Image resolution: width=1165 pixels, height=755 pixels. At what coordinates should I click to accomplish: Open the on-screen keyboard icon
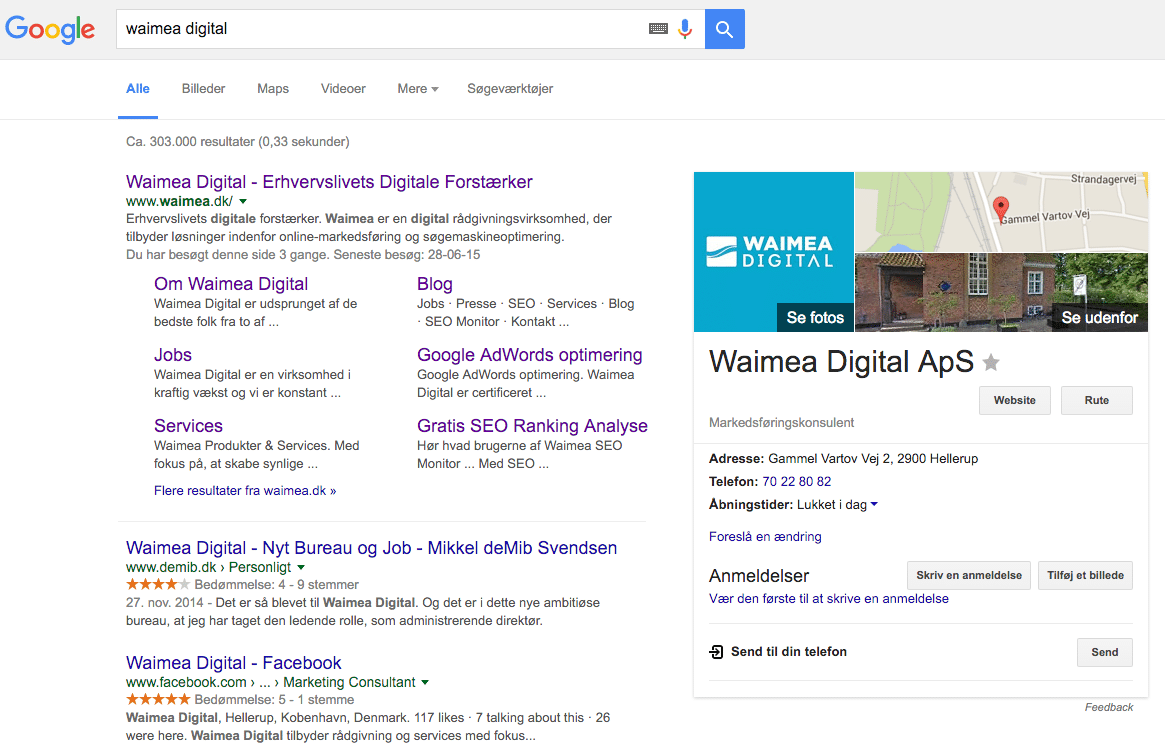click(x=658, y=29)
